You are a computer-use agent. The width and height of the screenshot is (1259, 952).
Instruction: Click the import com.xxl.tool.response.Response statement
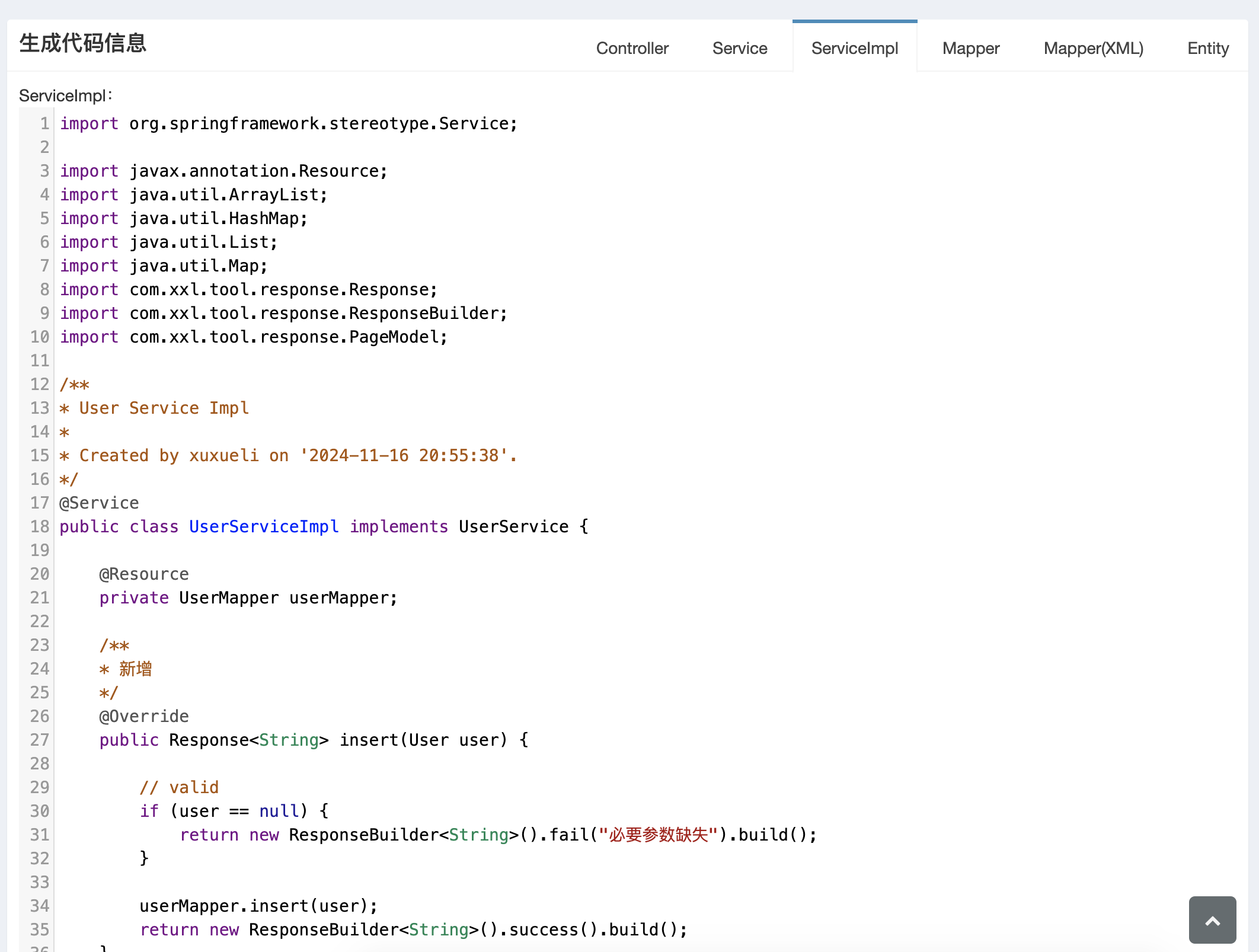[x=248, y=289]
